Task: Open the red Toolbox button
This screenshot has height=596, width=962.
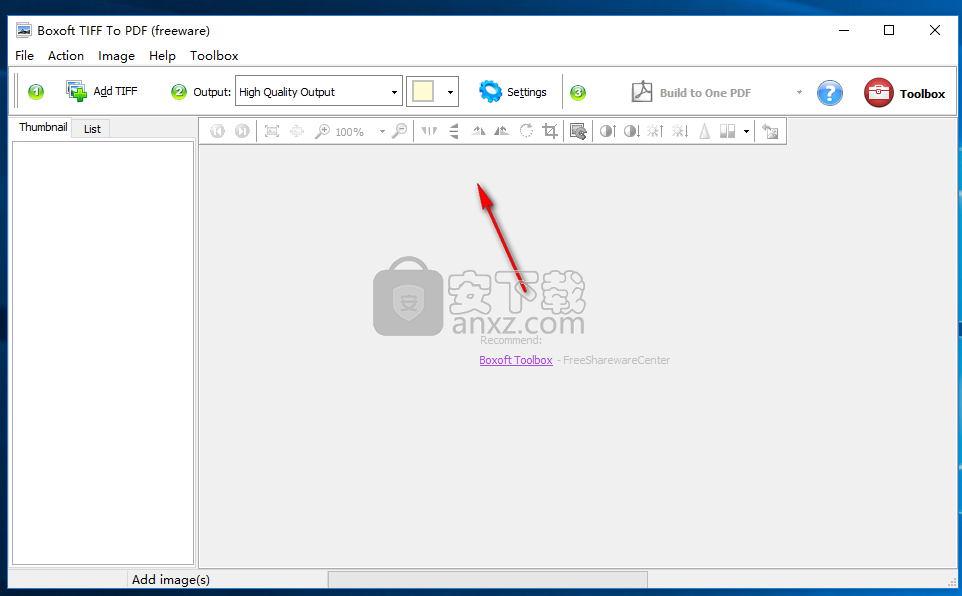Action: 904,93
